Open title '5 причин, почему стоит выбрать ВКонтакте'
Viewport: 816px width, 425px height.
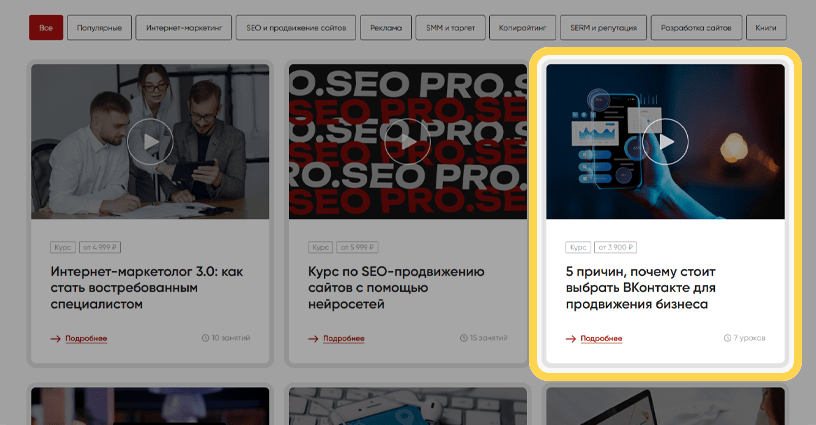(641, 288)
